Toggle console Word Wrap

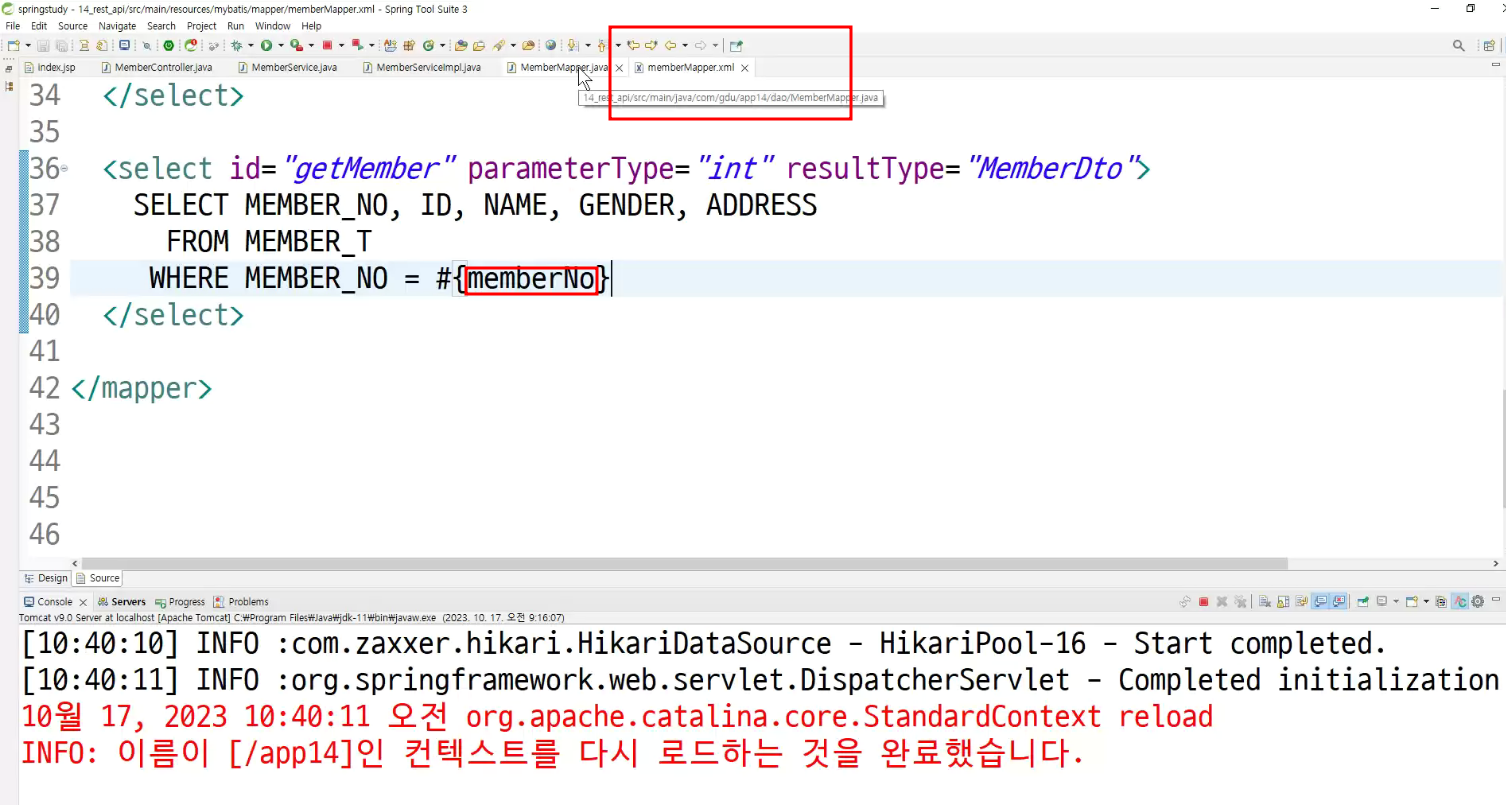coord(1300,602)
